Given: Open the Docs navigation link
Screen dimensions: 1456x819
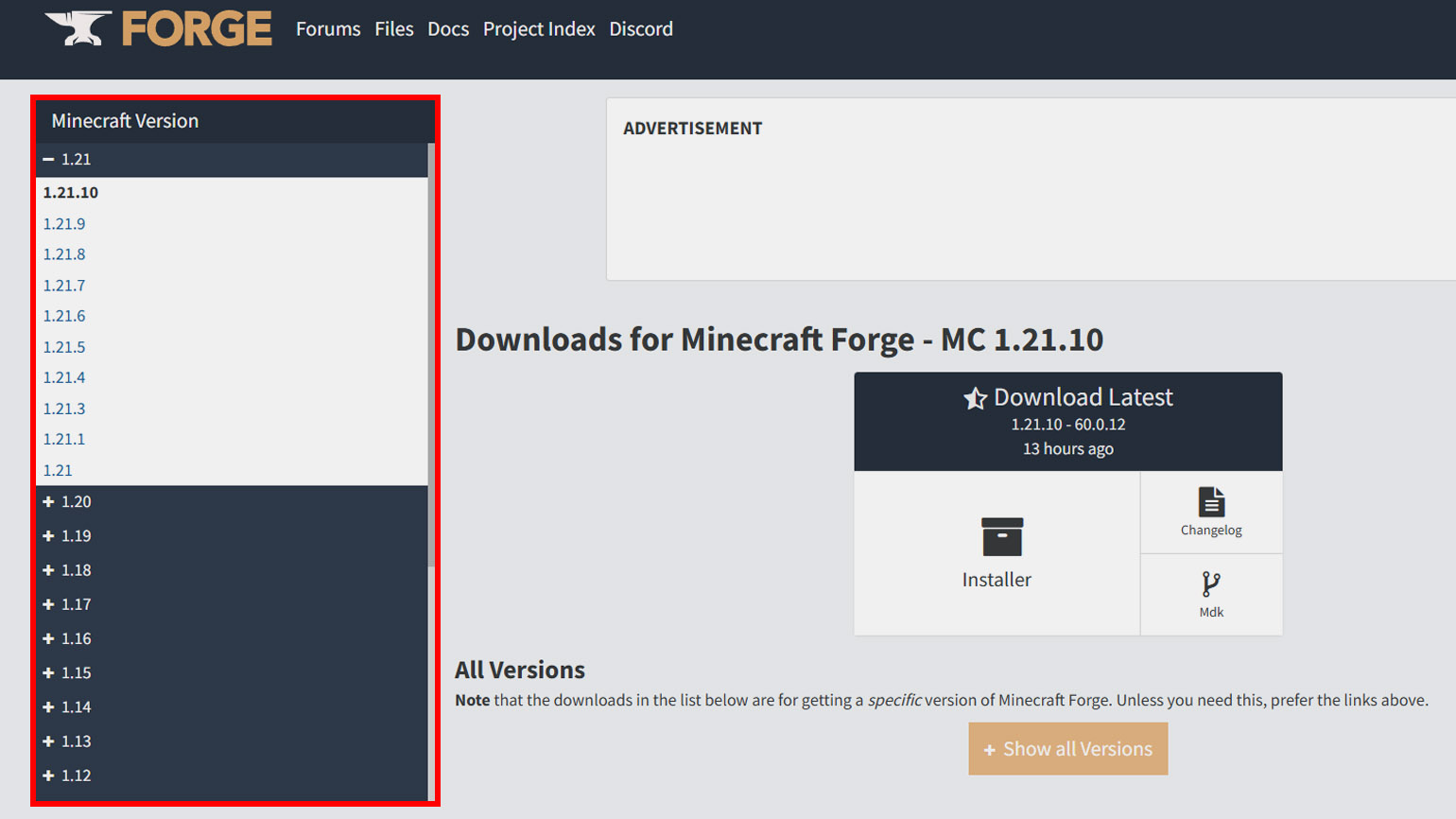Looking at the screenshot, I should pos(447,29).
